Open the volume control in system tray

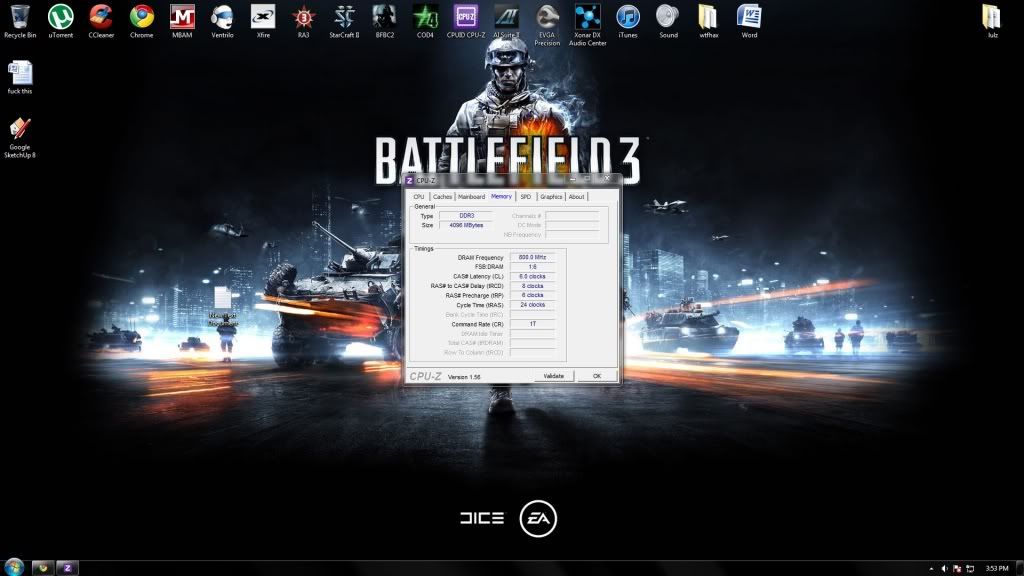[944, 569]
